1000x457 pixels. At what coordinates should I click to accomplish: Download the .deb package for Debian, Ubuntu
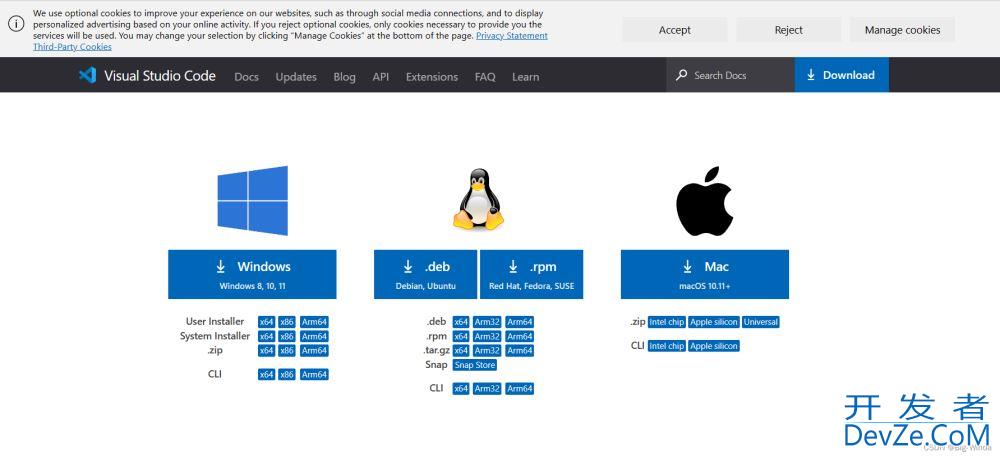425,274
